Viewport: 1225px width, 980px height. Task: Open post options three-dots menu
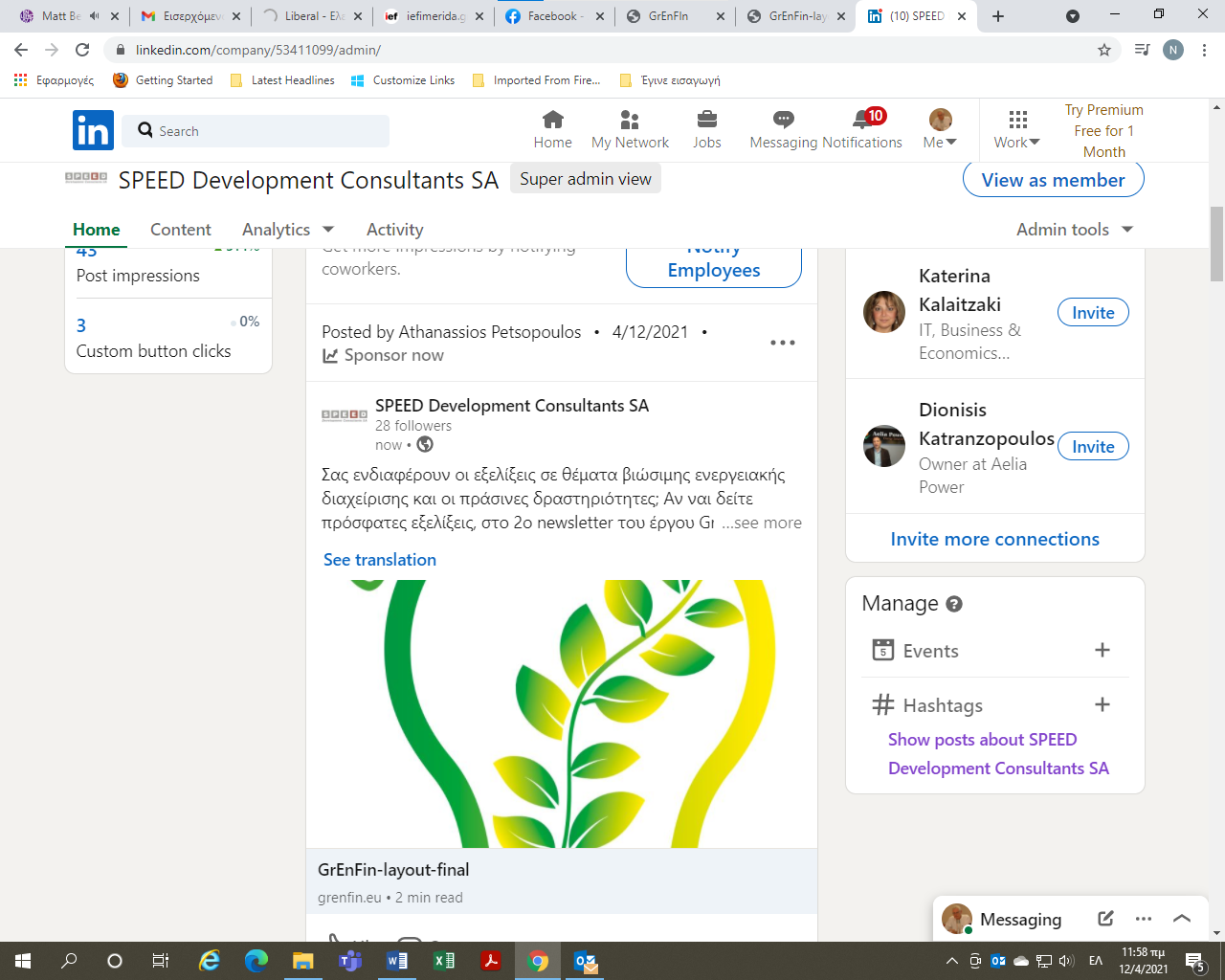click(783, 343)
